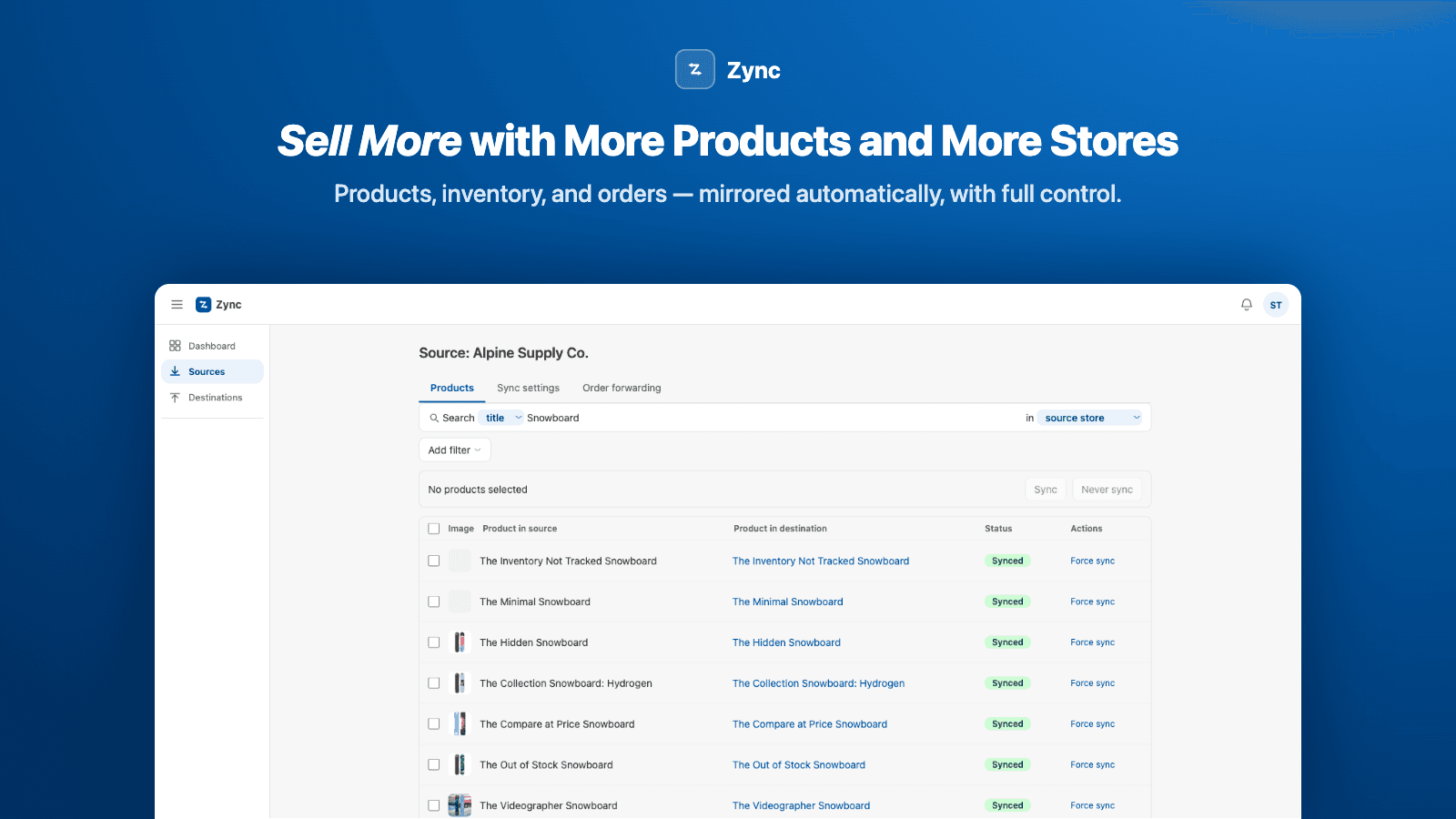
Task: Click the Status column header
Action: point(998,529)
